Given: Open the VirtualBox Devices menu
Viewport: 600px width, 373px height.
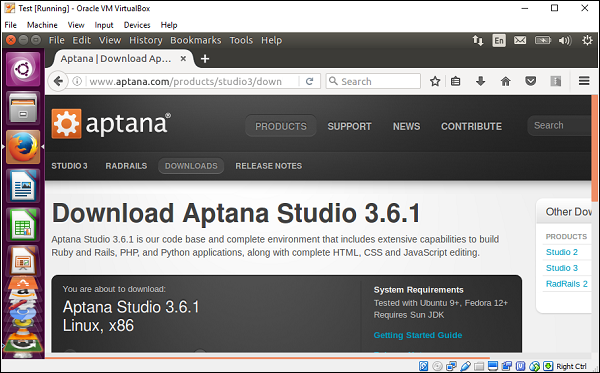Looking at the screenshot, I should tap(137, 25).
